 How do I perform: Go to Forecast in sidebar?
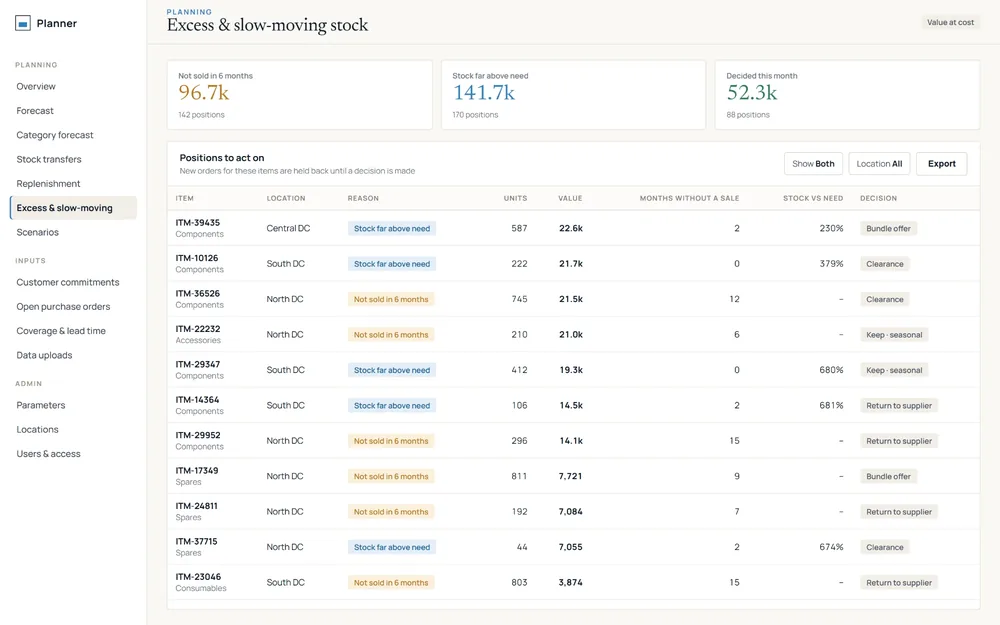coord(35,111)
